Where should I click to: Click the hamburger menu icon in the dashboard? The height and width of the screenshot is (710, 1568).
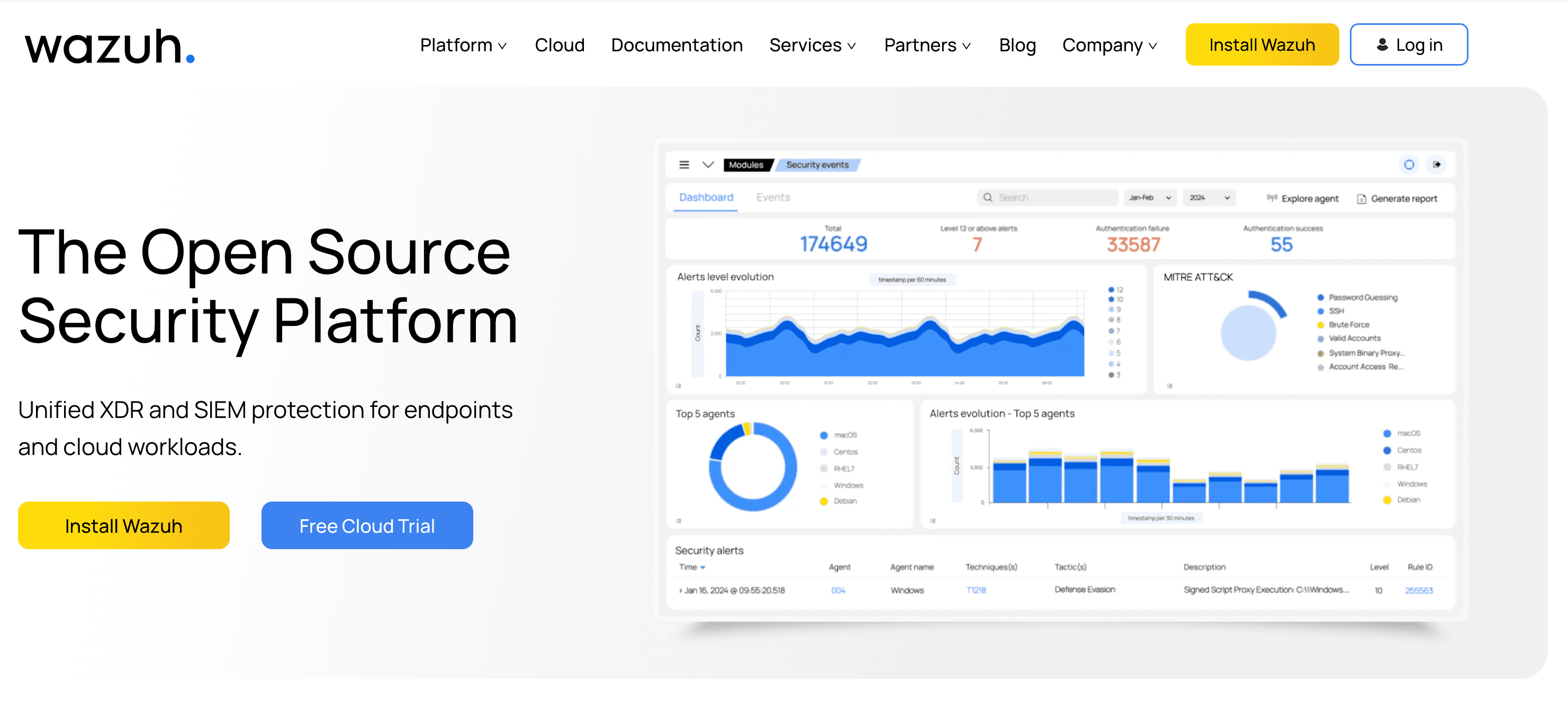coord(684,165)
